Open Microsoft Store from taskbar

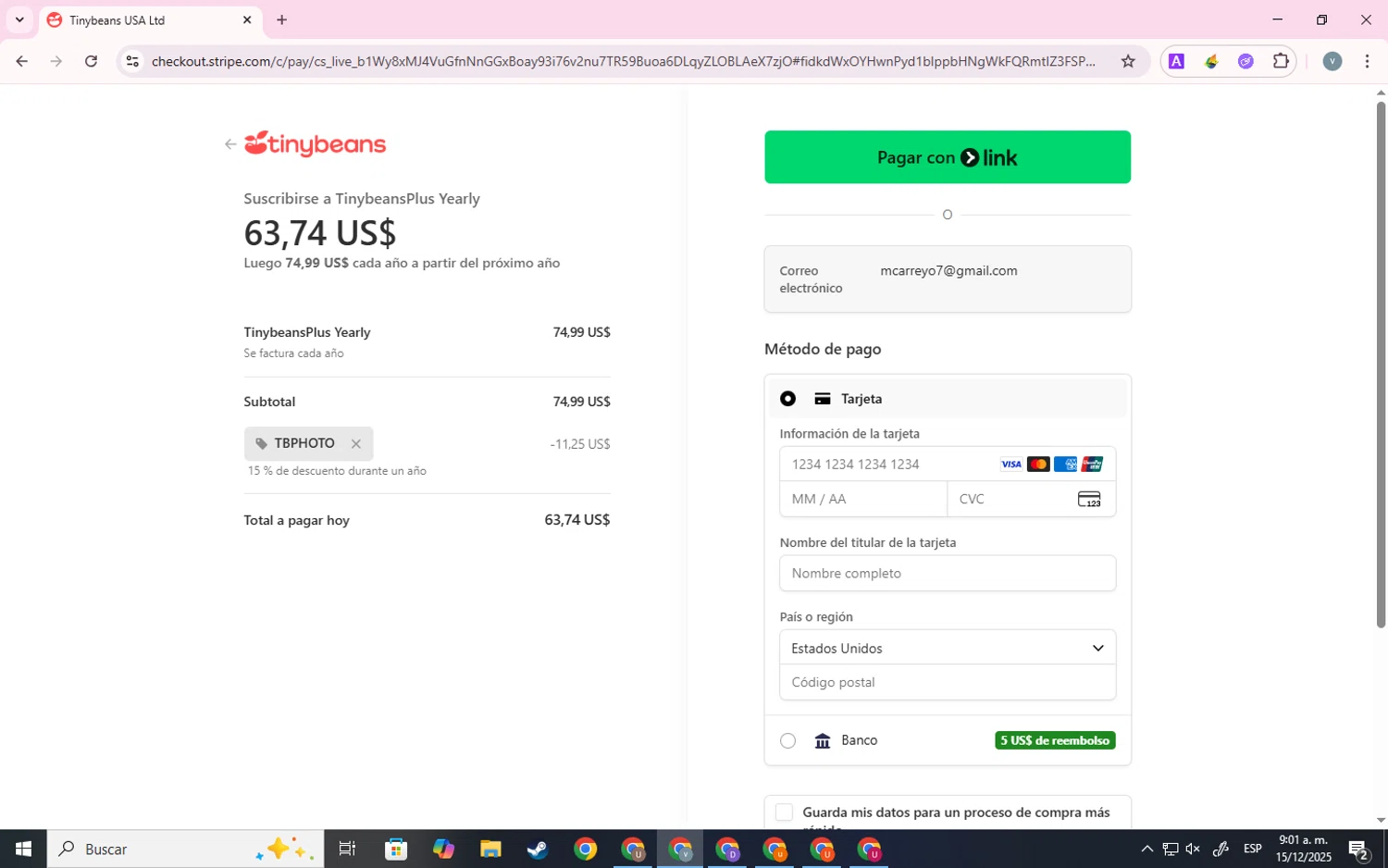(x=396, y=849)
